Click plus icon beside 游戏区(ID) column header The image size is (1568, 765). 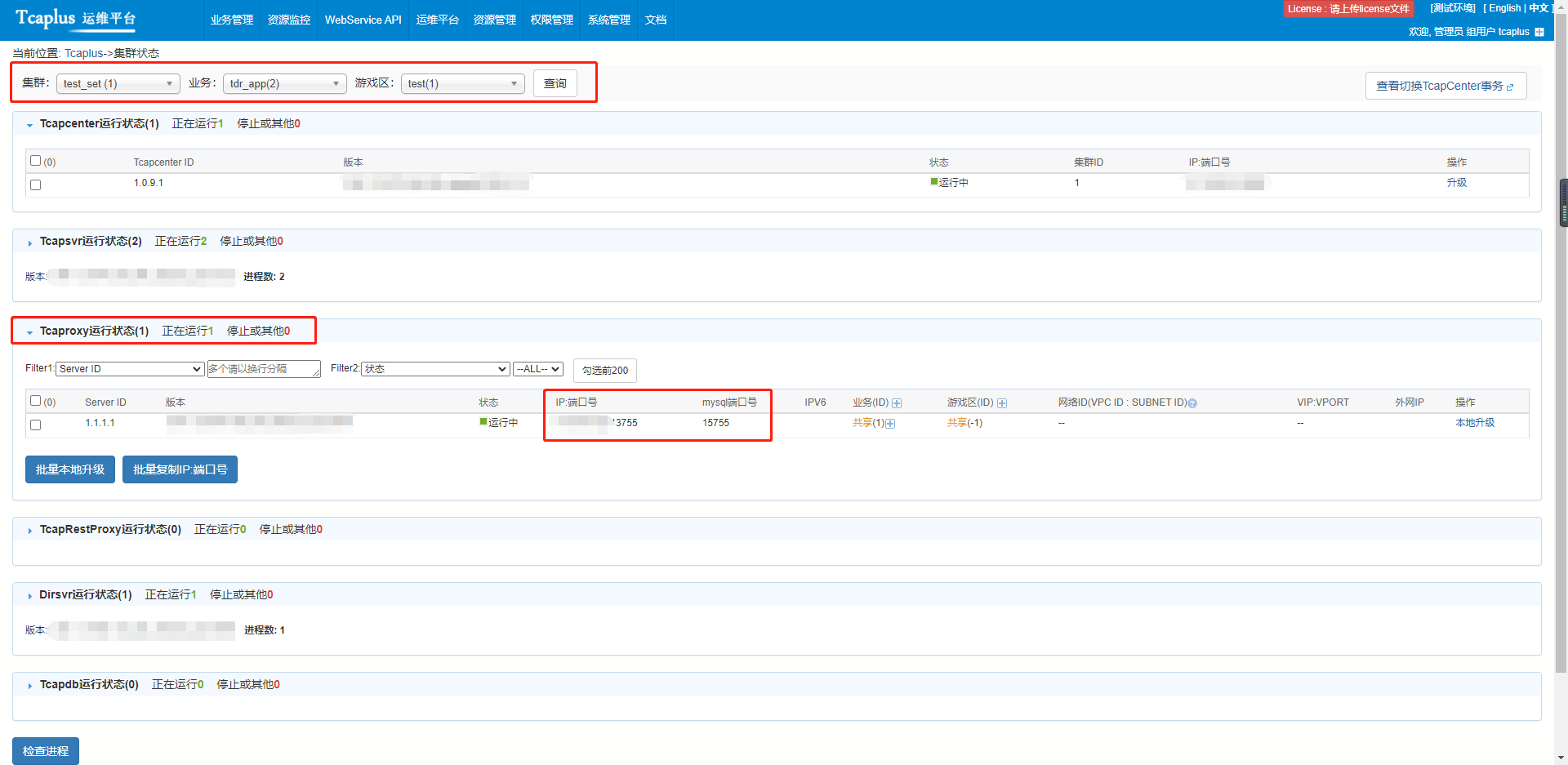coord(1002,403)
